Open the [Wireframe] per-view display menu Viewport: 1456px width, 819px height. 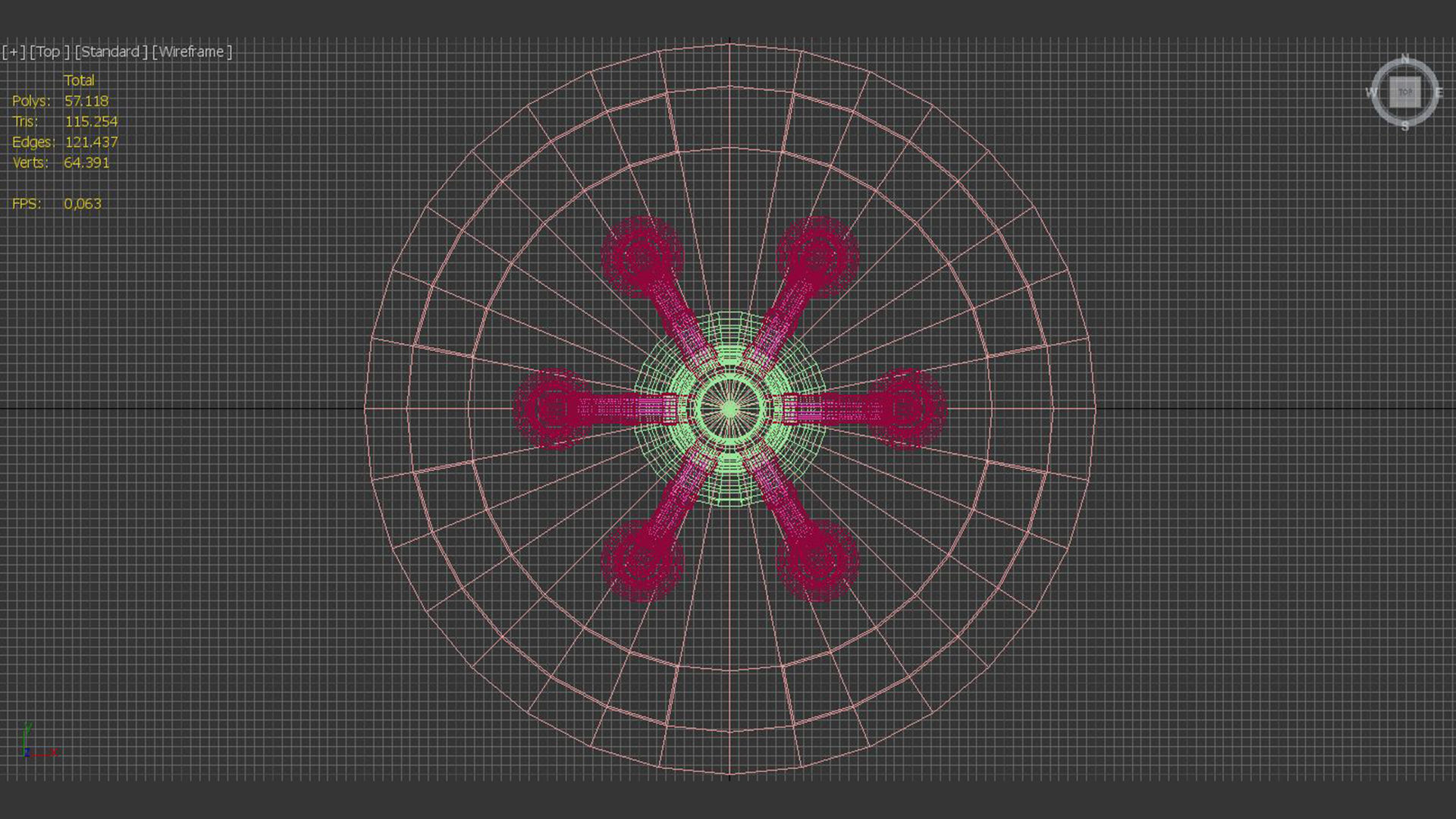pyautogui.click(x=192, y=52)
